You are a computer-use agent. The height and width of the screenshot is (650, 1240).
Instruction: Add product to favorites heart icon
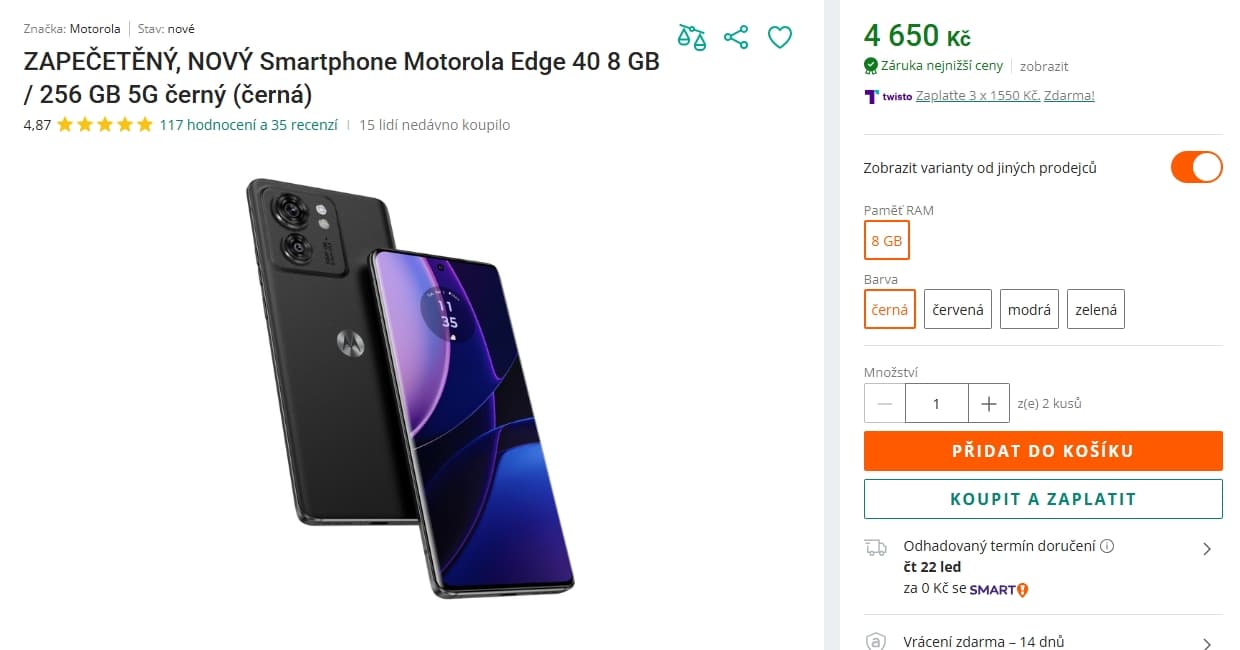pyautogui.click(x=780, y=36)
